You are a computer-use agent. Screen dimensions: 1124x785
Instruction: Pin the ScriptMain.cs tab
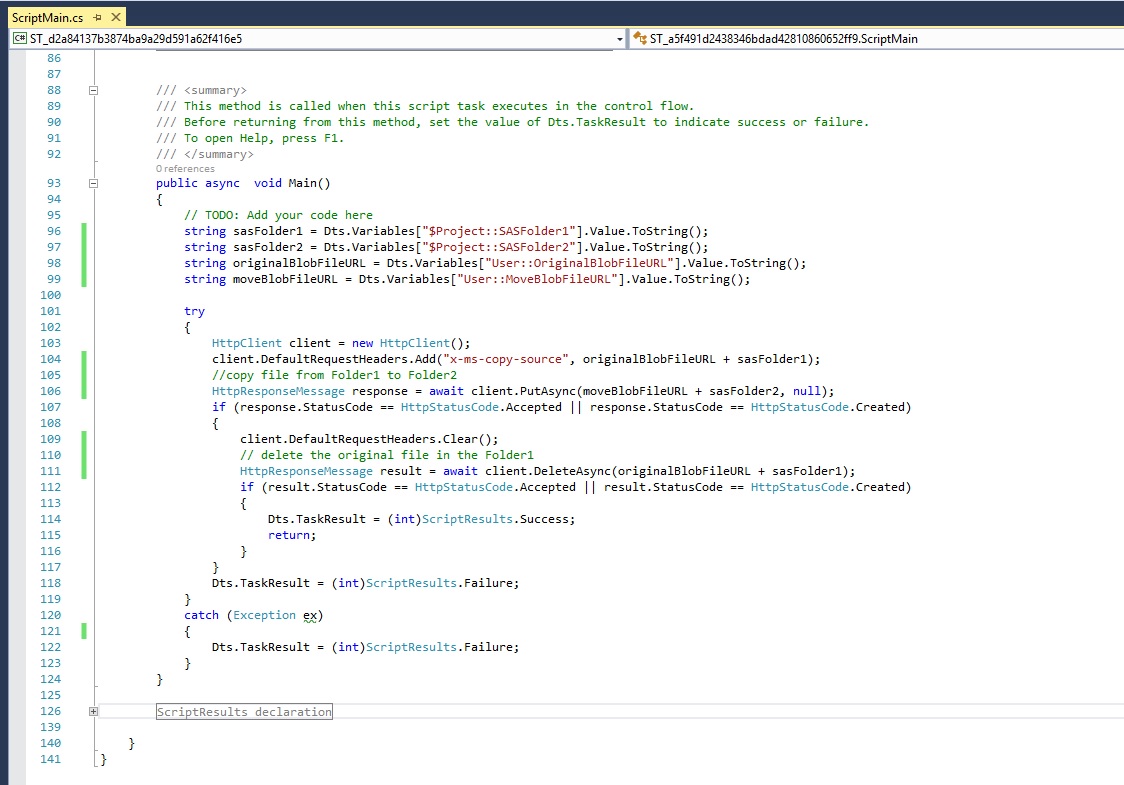click(x=98, y=17)
